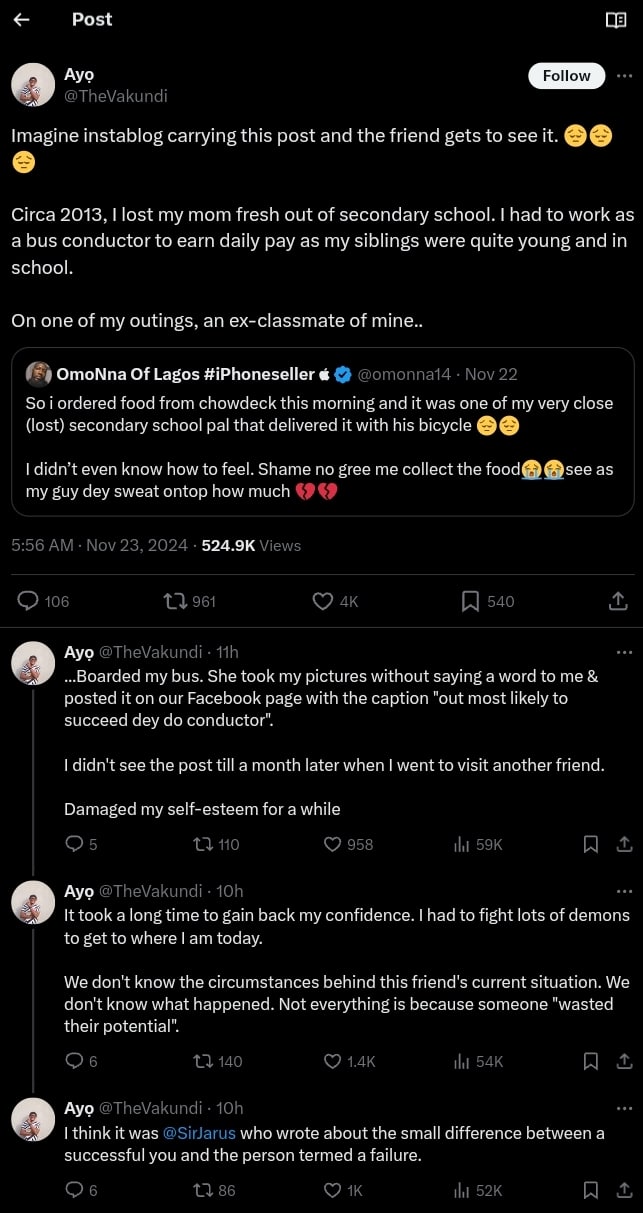Image resolution: width=643 pixels, height=1213 pixels.
Task: Bookmark the reply with 1.4K likes
Action: tap(591, 1061)
